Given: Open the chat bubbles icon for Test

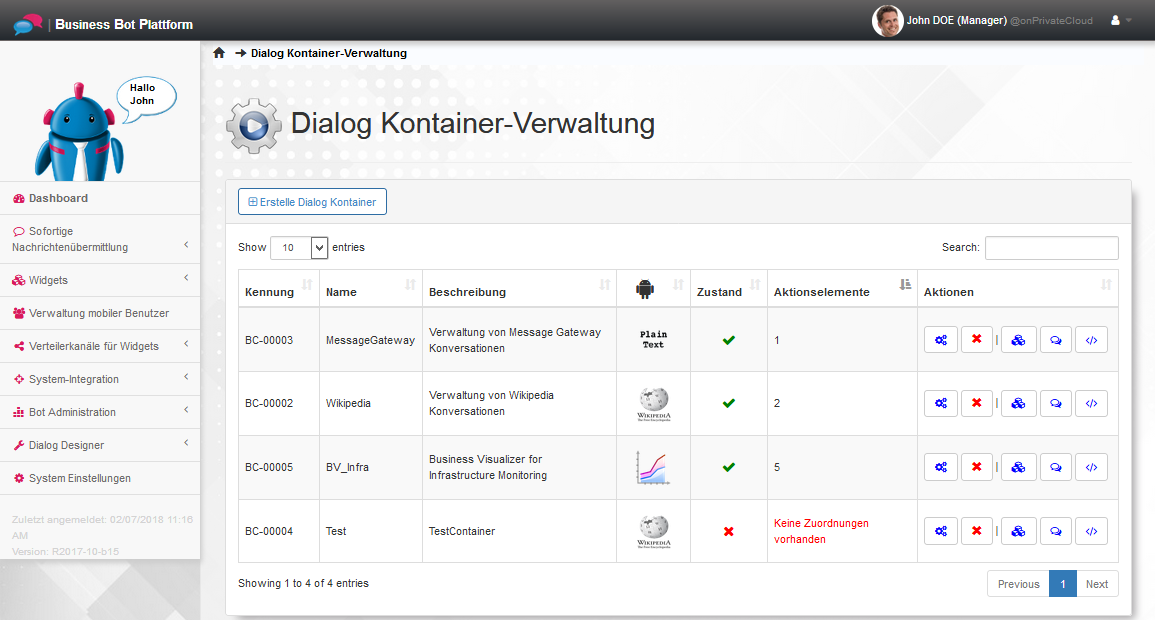Looking at the screenshot, I should point(1055,532).
